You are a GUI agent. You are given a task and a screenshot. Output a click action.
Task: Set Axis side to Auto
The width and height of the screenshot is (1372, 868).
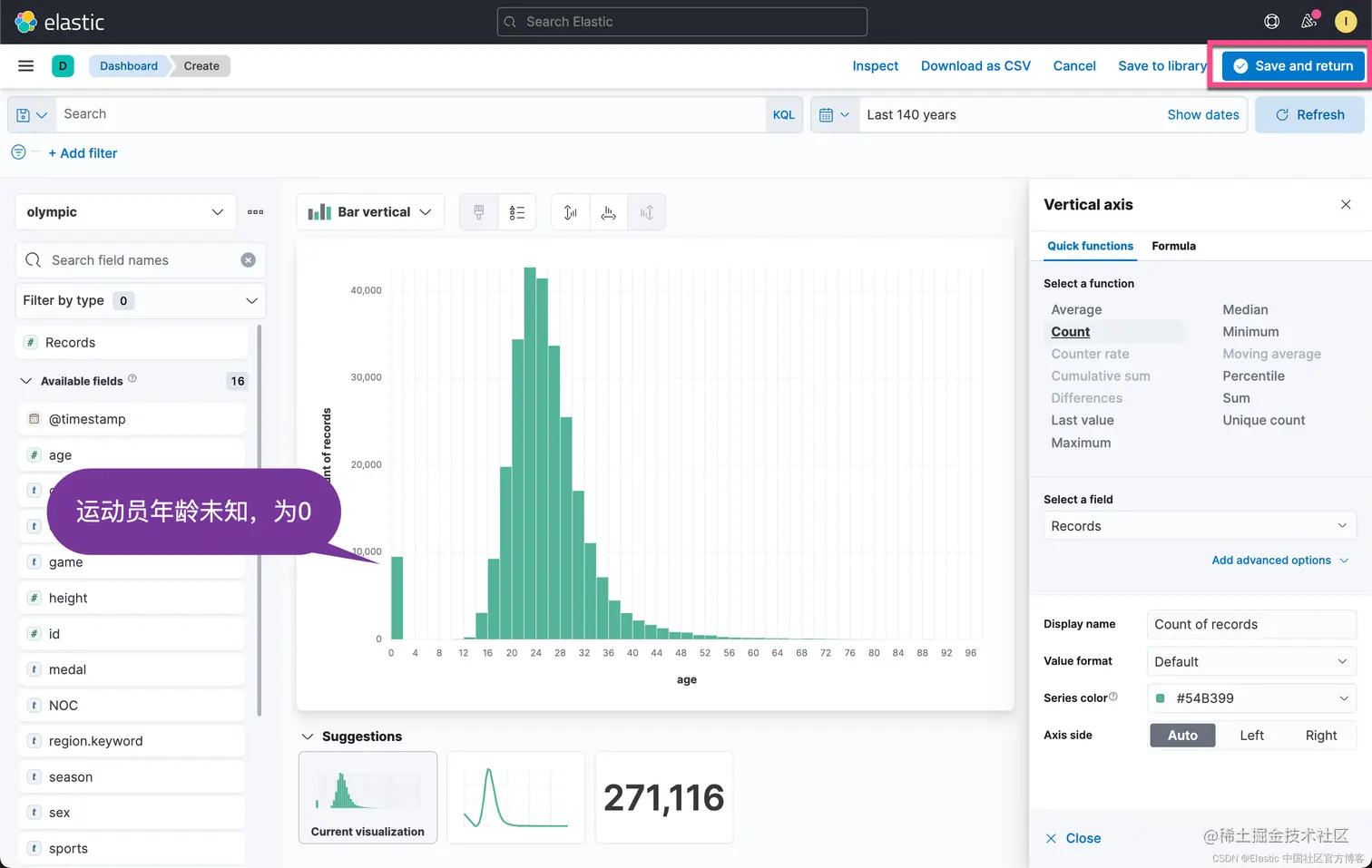point(1182,736)
